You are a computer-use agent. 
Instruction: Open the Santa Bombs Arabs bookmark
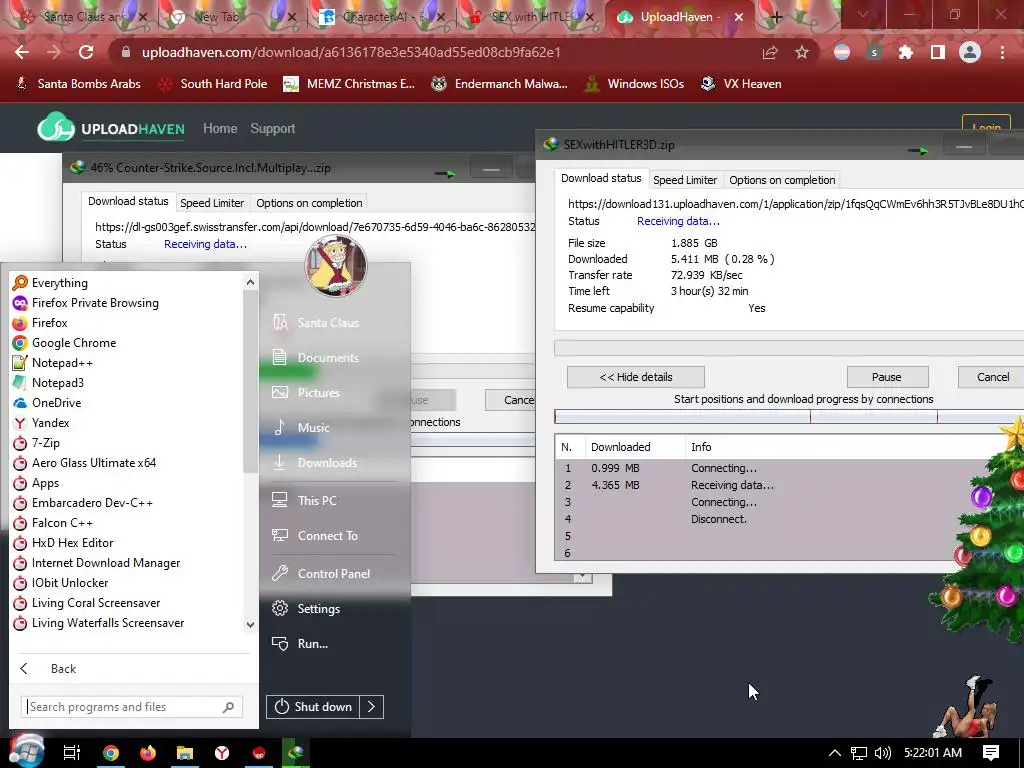tap(78, 84)
